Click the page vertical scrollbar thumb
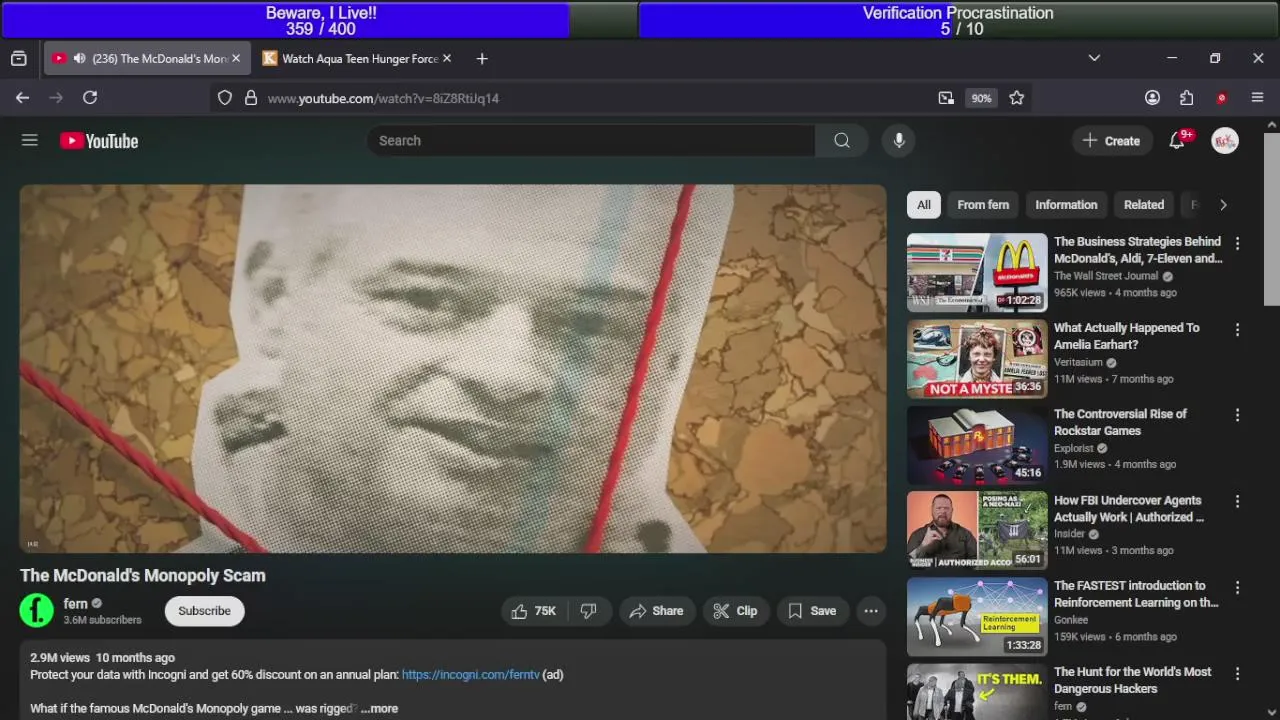This screenshot has width=1280, height=720. (1272, 218)
